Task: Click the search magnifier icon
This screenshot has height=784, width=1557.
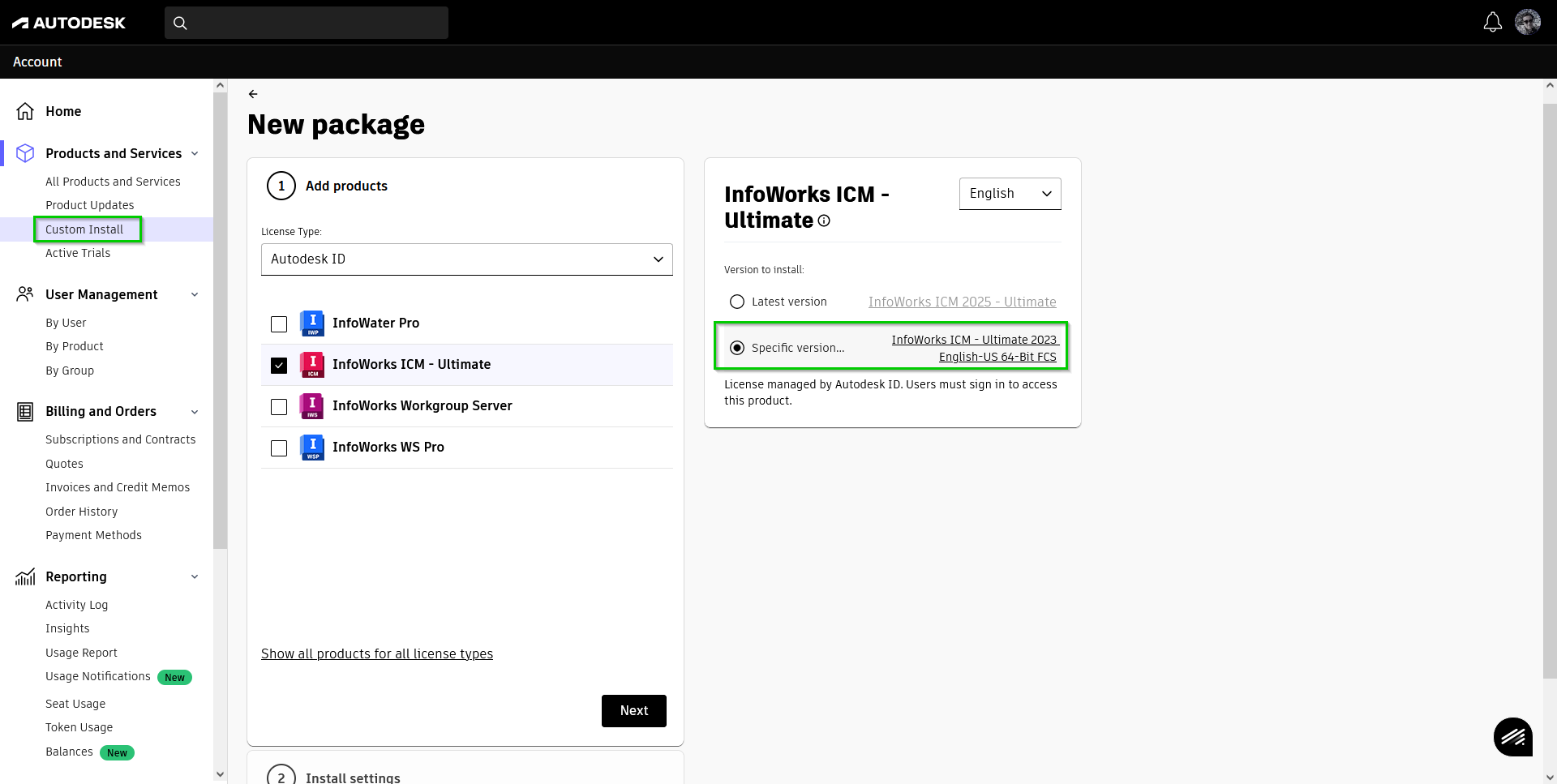Action: pyautogui.click(x=180, y=23)
